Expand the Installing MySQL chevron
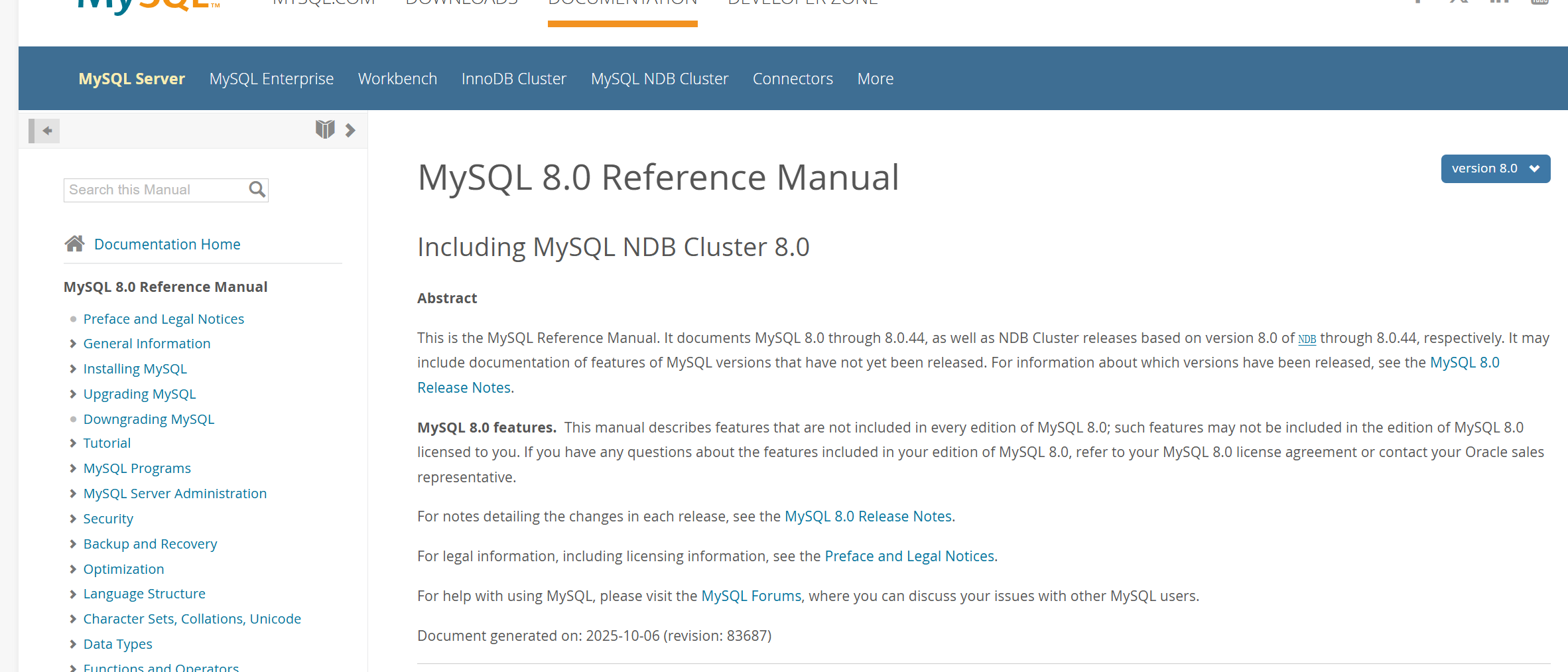 click(x=73, y=369)
